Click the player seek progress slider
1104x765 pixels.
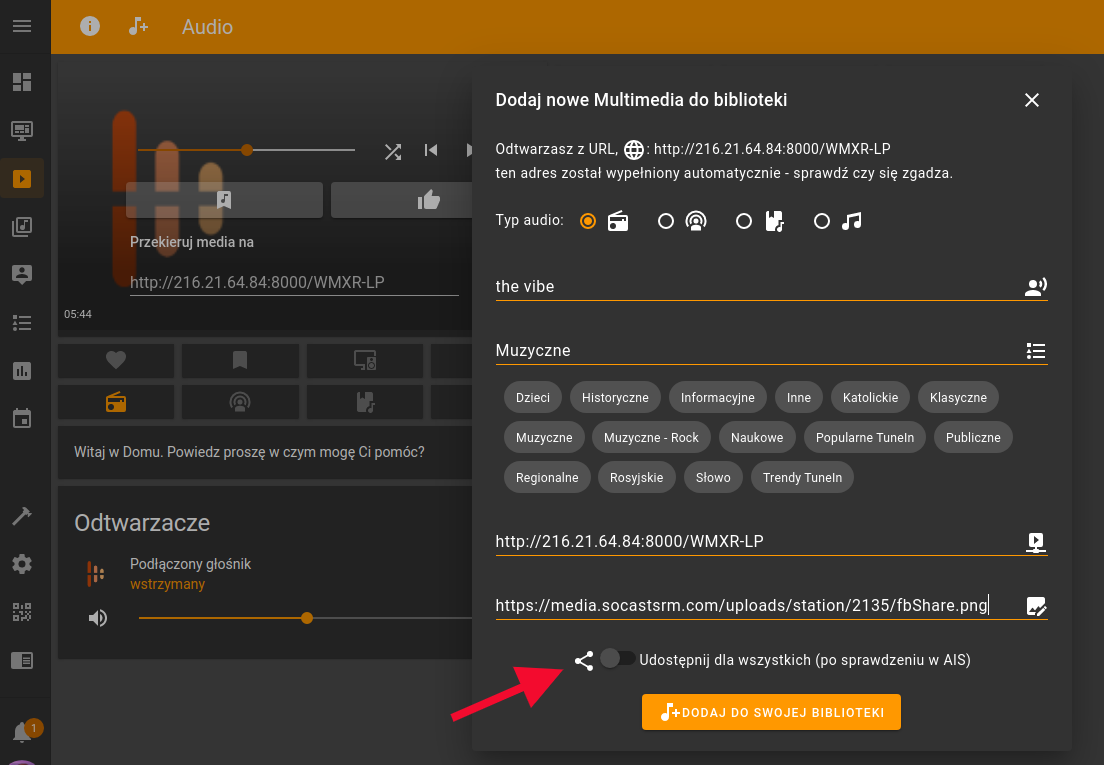246,150
